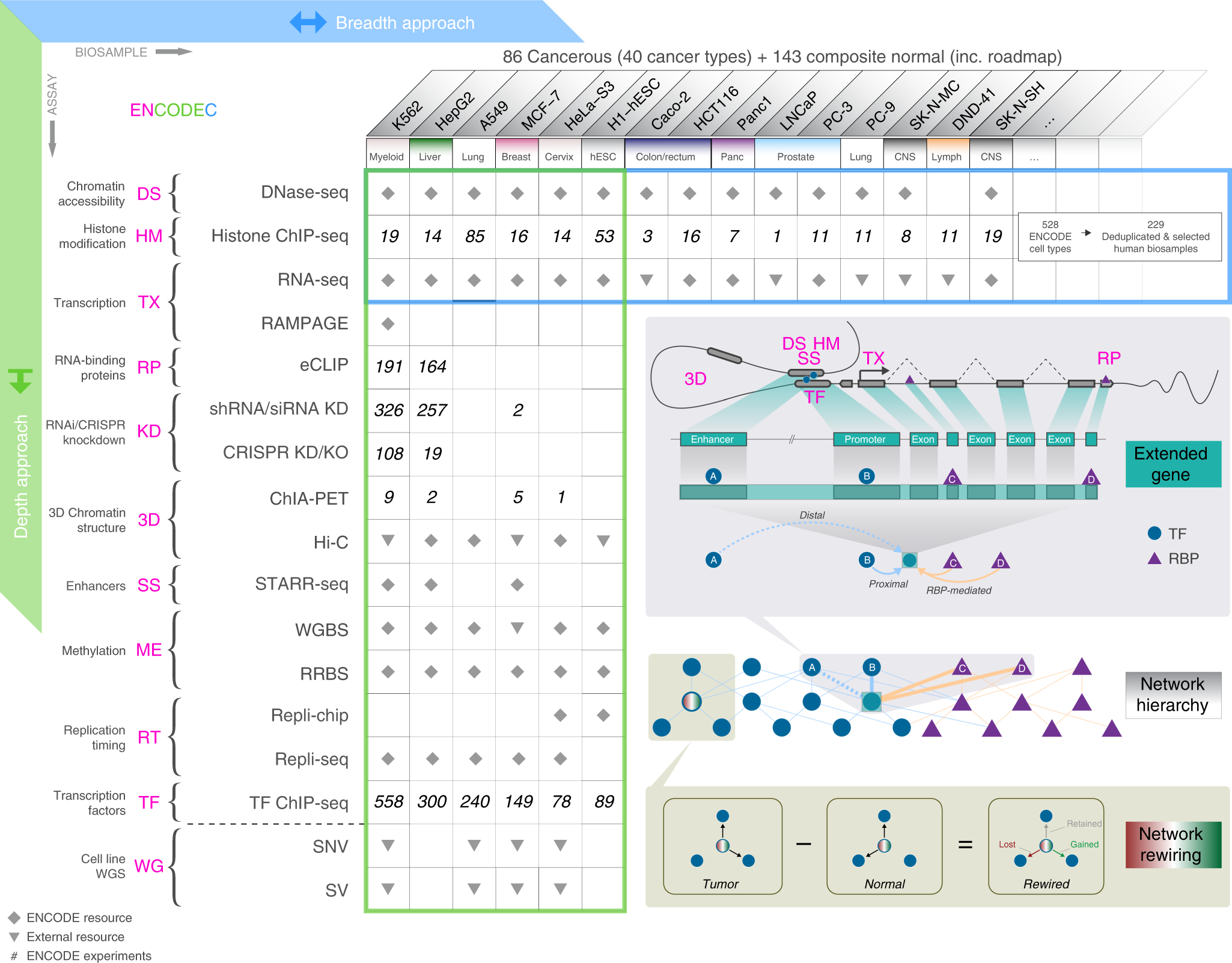Select the Colon/rectum tissue tab
The height and width of the screenshot is (963, 1232).
666,156
